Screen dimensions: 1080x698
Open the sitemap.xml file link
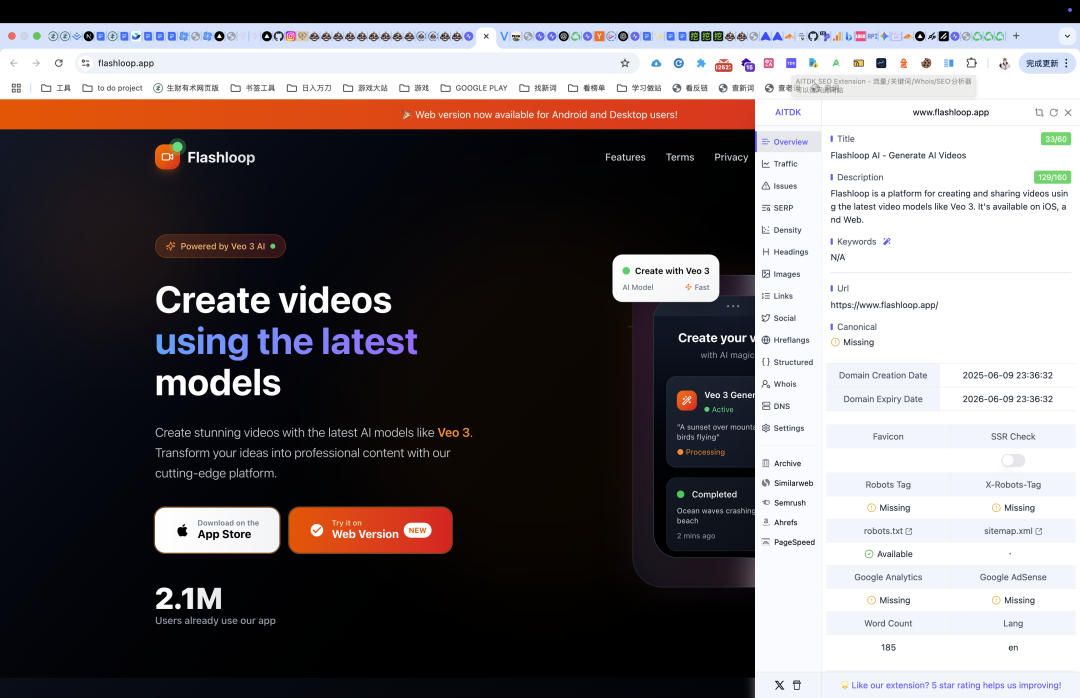[1012, 531]
